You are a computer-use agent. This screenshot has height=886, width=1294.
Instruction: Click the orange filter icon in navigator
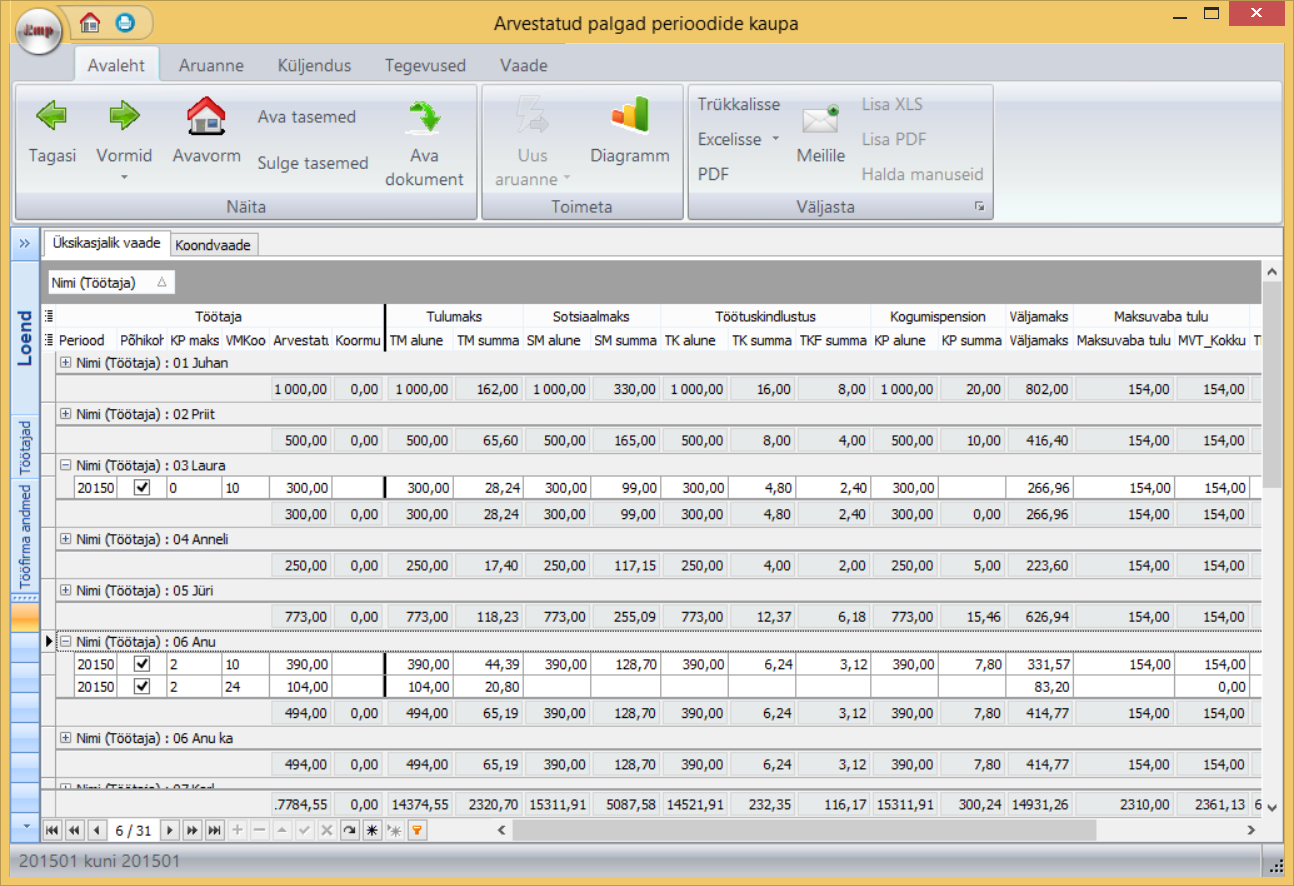tap(417, 830)
